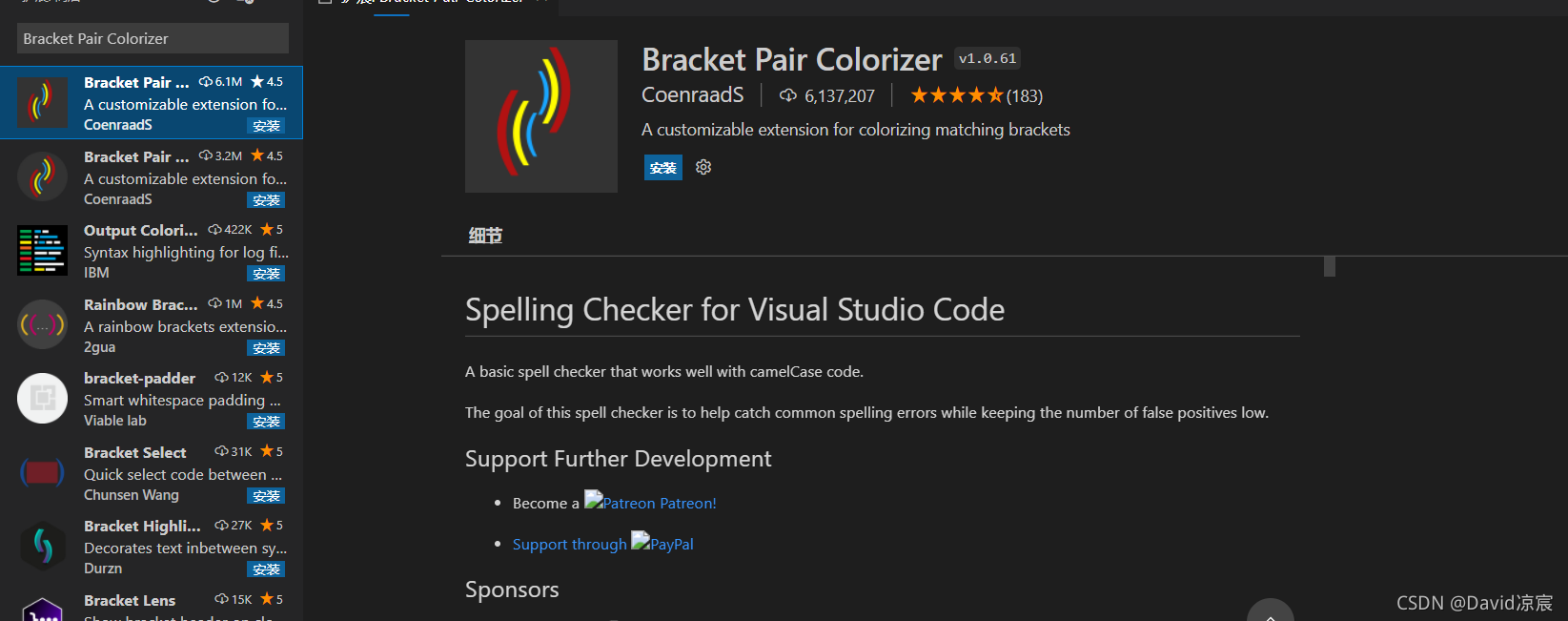Install the bracket-padder extension from list
Viewport: 1568px width, 621px height.
pyautogui.click(x=266, y=422)
